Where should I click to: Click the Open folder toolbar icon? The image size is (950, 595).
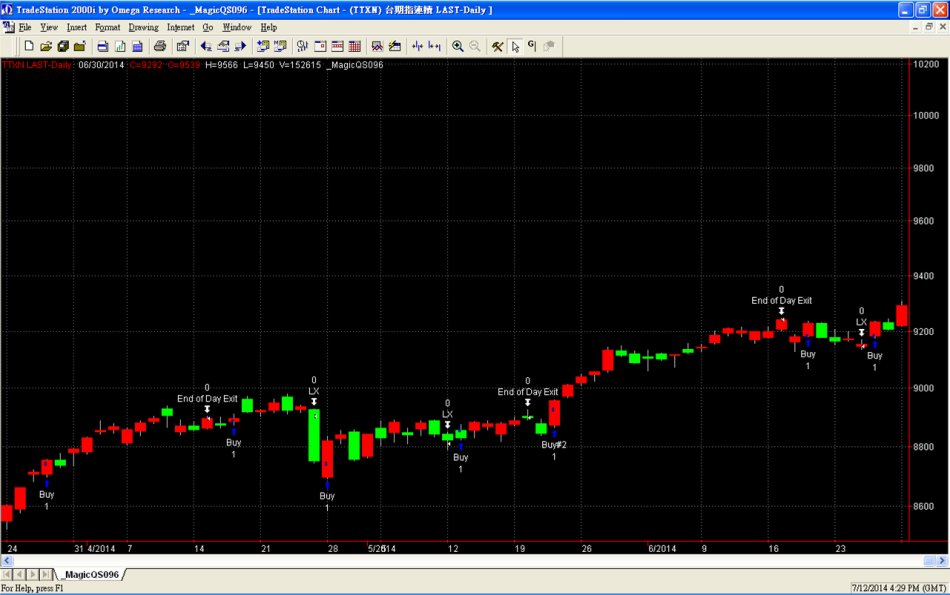[45, 46]
